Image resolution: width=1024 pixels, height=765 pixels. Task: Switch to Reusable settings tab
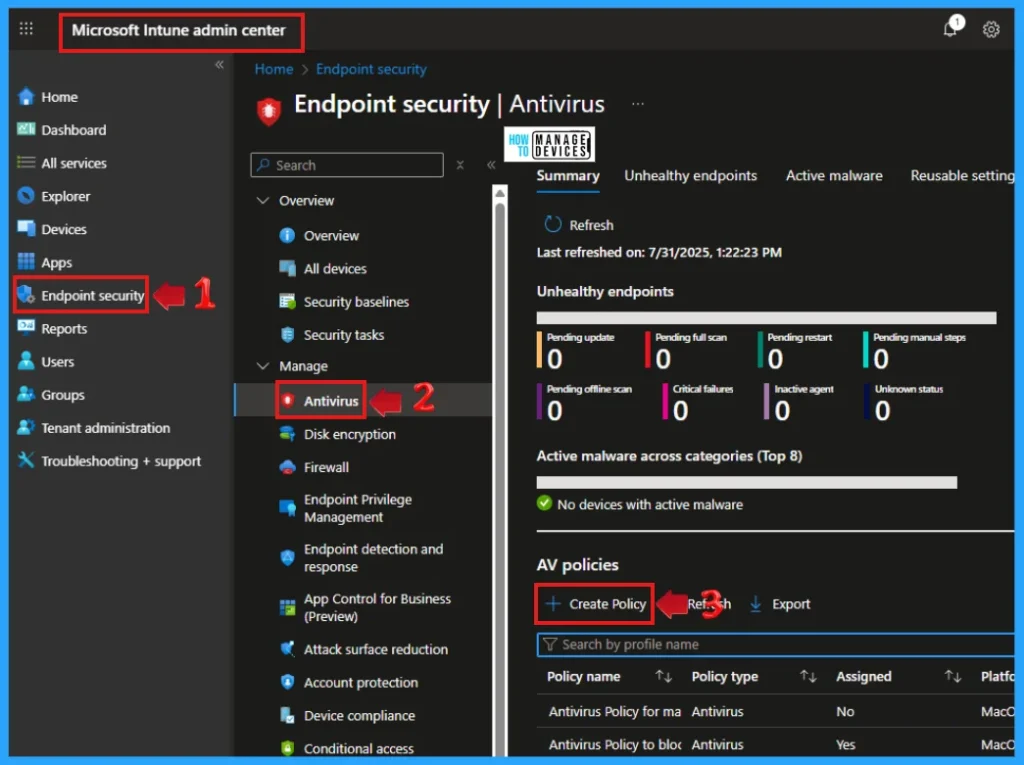click(x=963, y=176)
